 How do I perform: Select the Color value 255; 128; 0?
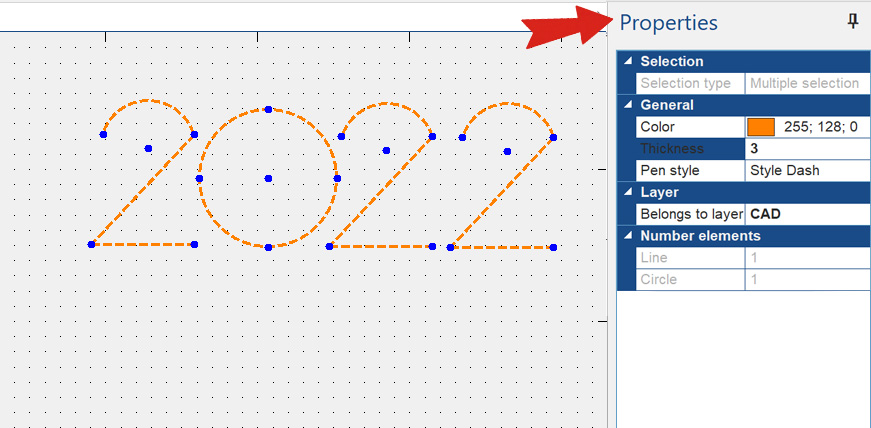820,127
